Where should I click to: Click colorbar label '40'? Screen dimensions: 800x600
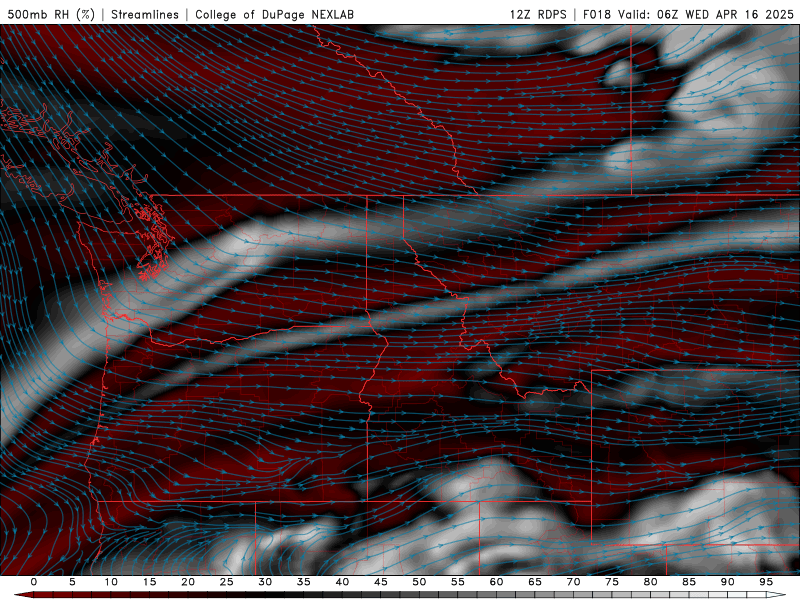click(x=342, y=582)
